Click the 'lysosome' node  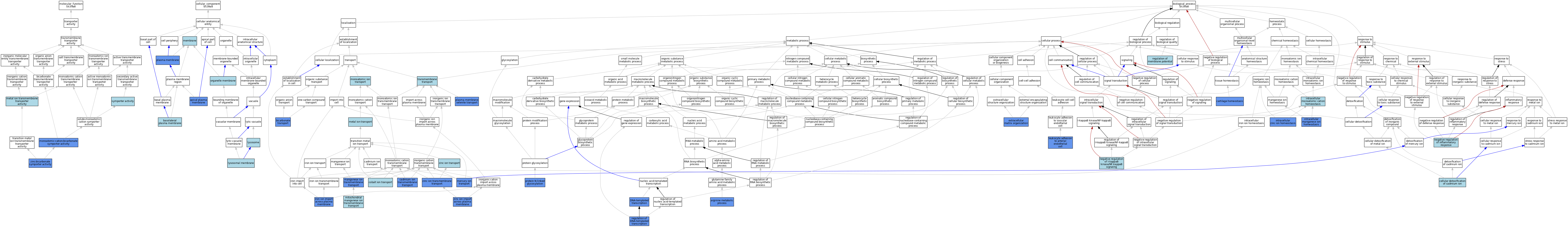[x=253, y=142]
